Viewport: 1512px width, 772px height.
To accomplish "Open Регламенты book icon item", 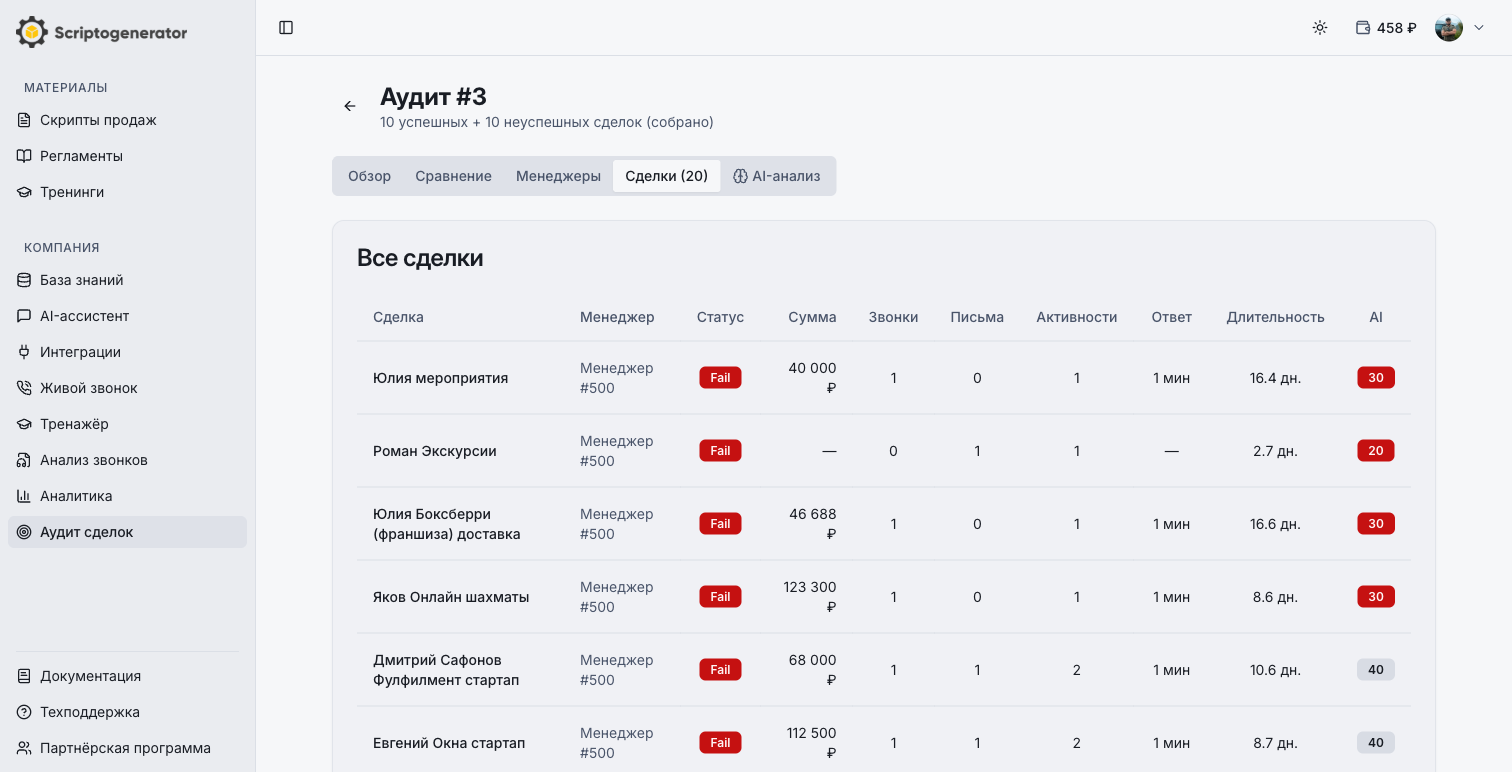I will pos(81,156).
